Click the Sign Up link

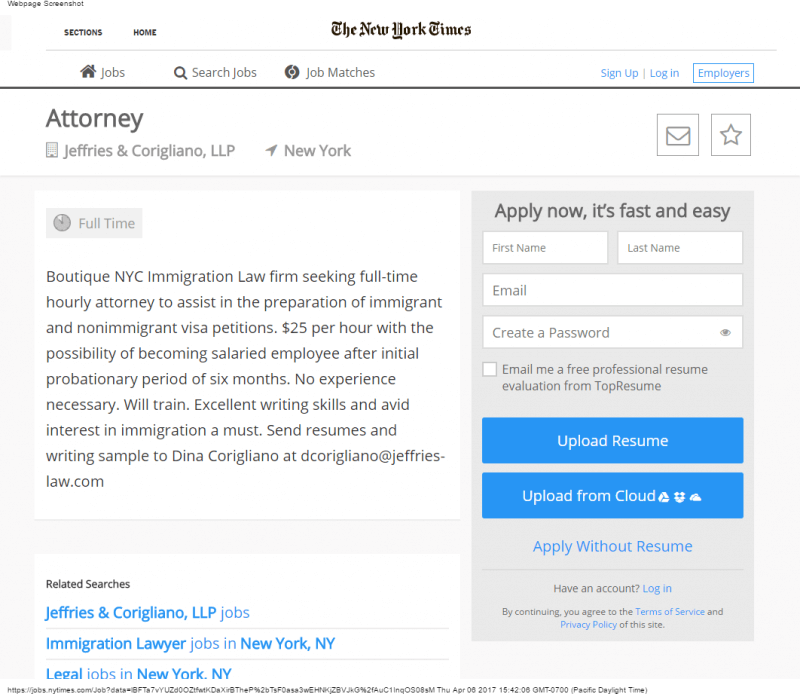coord(619,73)
